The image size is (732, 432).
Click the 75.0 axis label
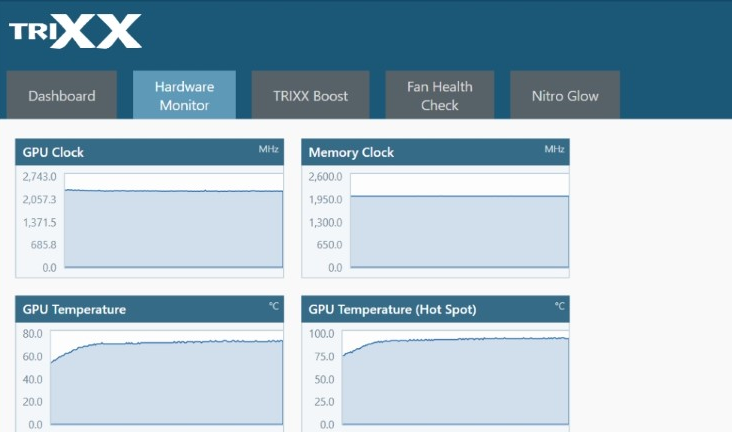click(324, 356)
